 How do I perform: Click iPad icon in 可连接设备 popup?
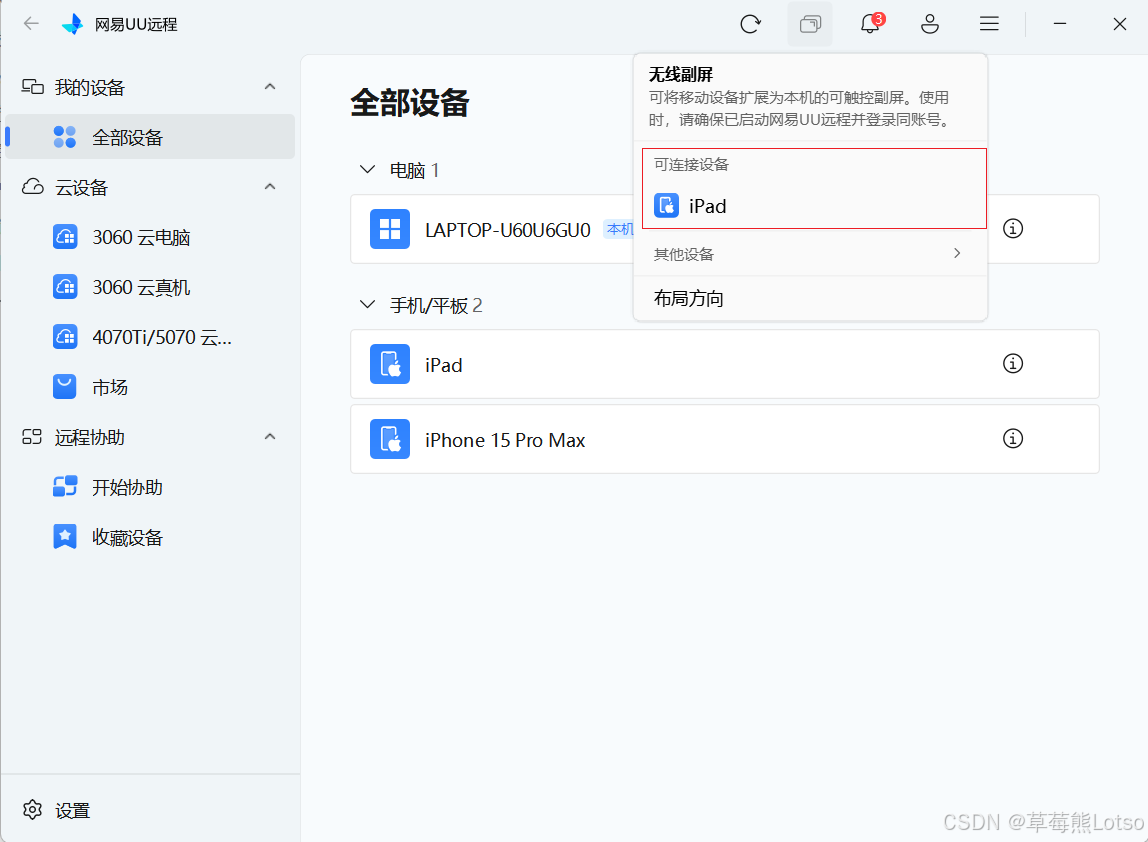point(666,206)
